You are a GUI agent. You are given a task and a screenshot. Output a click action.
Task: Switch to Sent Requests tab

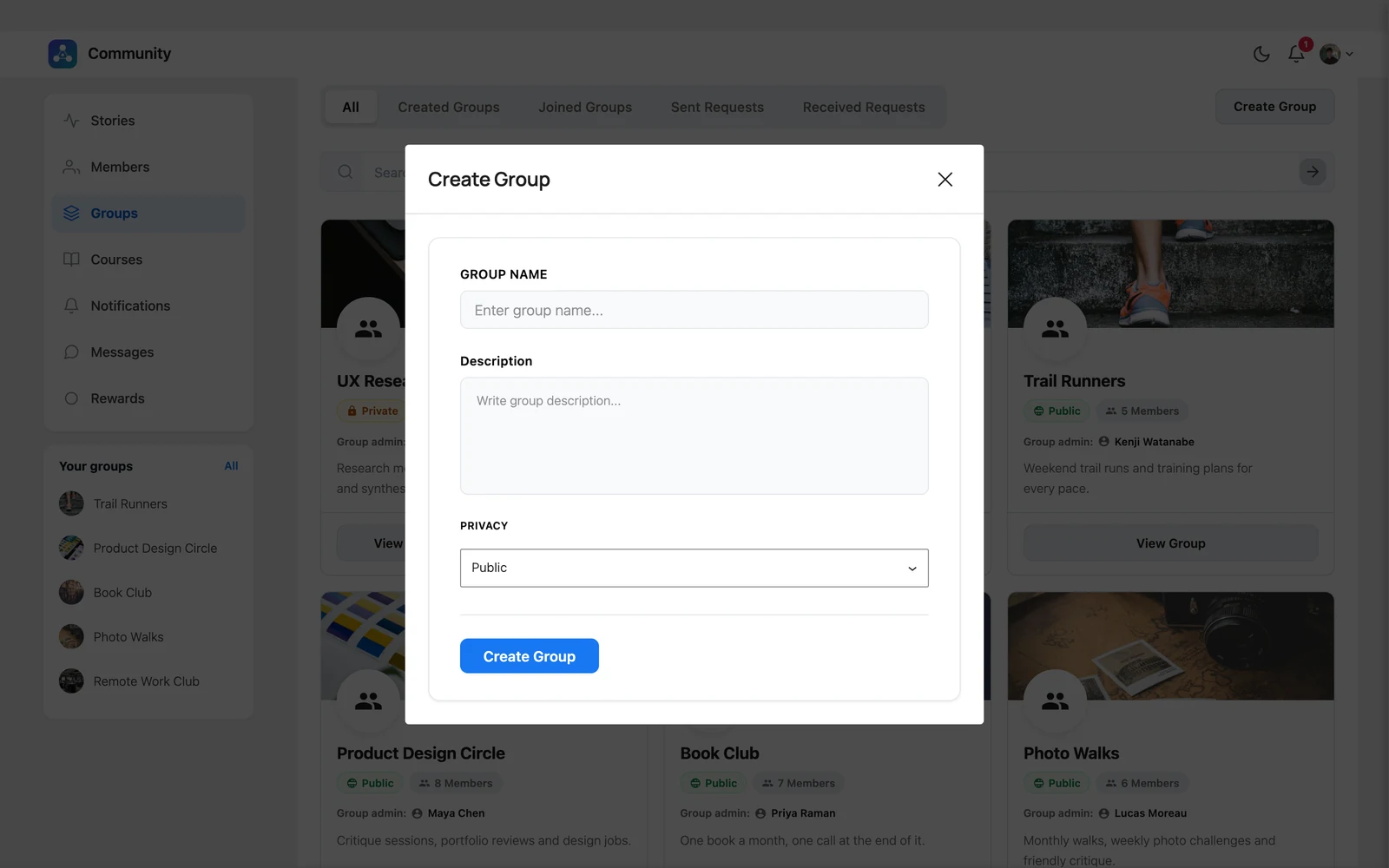[717, 108]
